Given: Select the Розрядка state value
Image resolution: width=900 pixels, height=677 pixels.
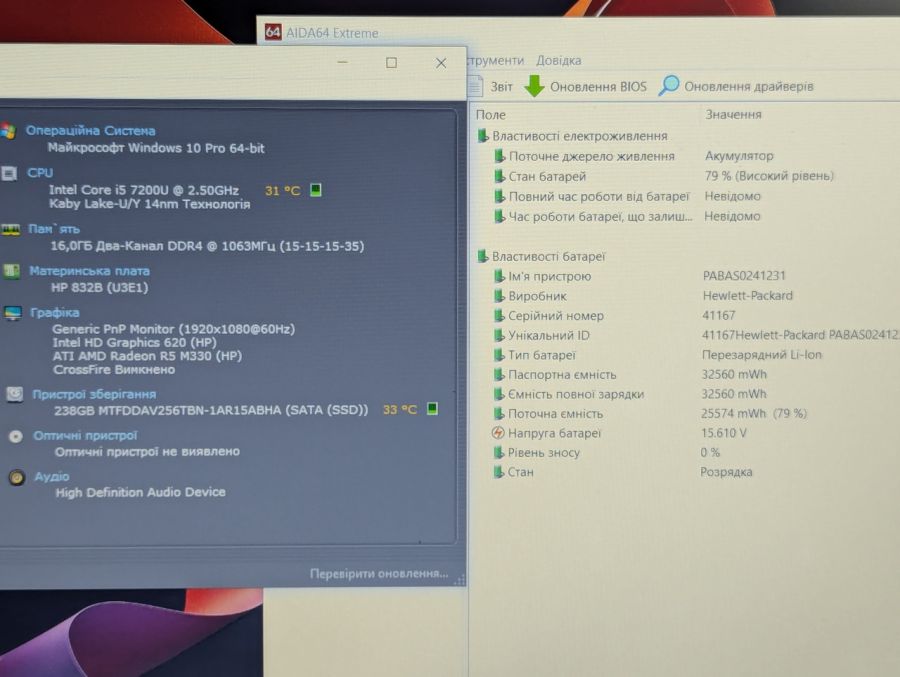Looking at the screenshot, I should [x=726, y=472].
